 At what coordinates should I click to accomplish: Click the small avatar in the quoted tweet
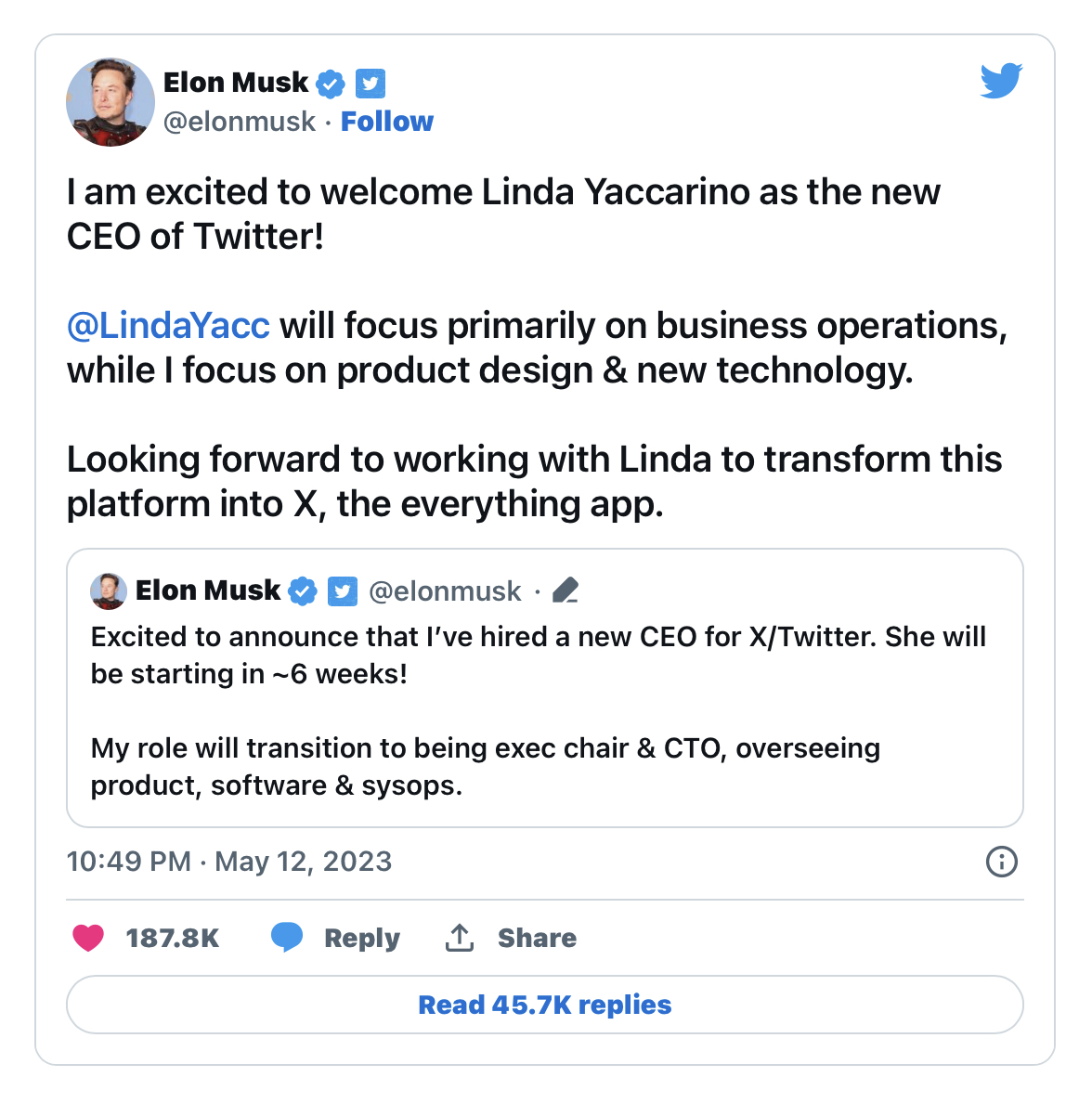click(109, 590)
